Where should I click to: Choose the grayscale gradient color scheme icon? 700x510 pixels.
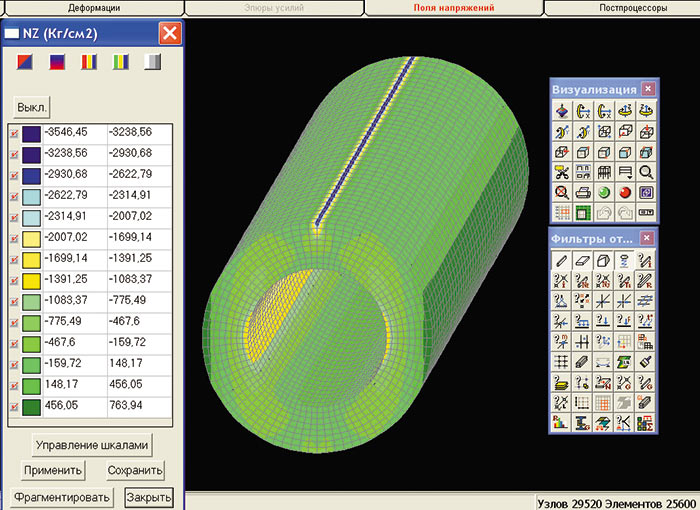[x=151, y=63]
